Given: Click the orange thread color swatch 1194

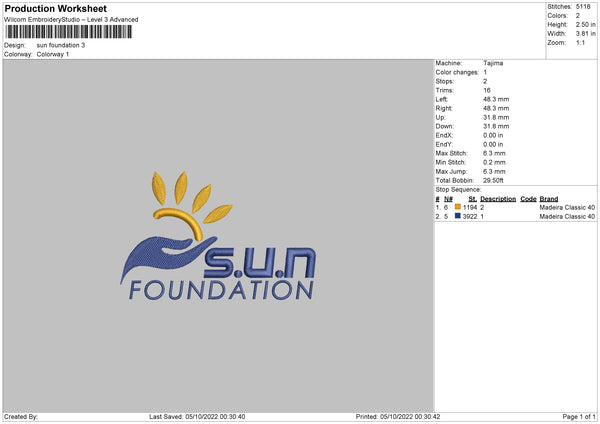Looking at the screenshot, I should pyautogui.click(x=458, y=207).
